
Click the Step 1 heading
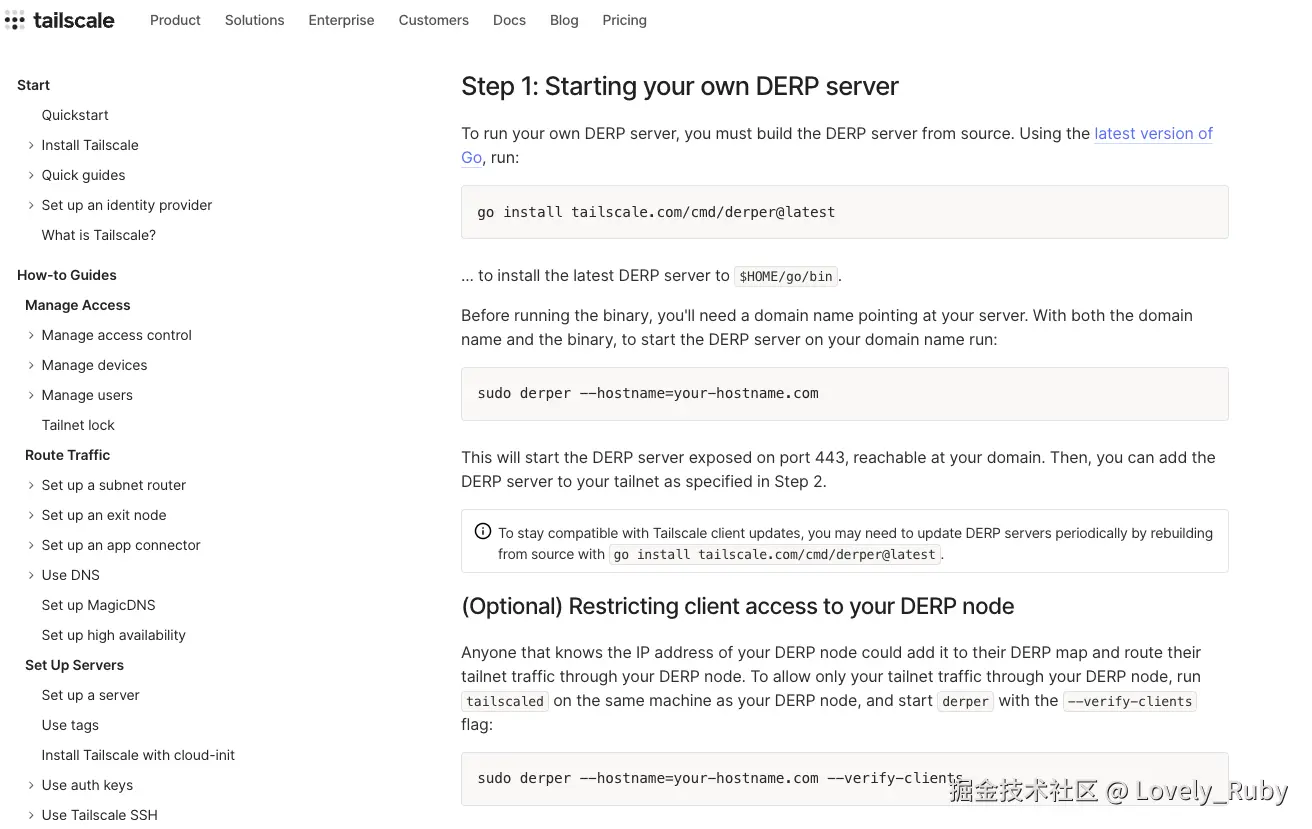(680, 86)
